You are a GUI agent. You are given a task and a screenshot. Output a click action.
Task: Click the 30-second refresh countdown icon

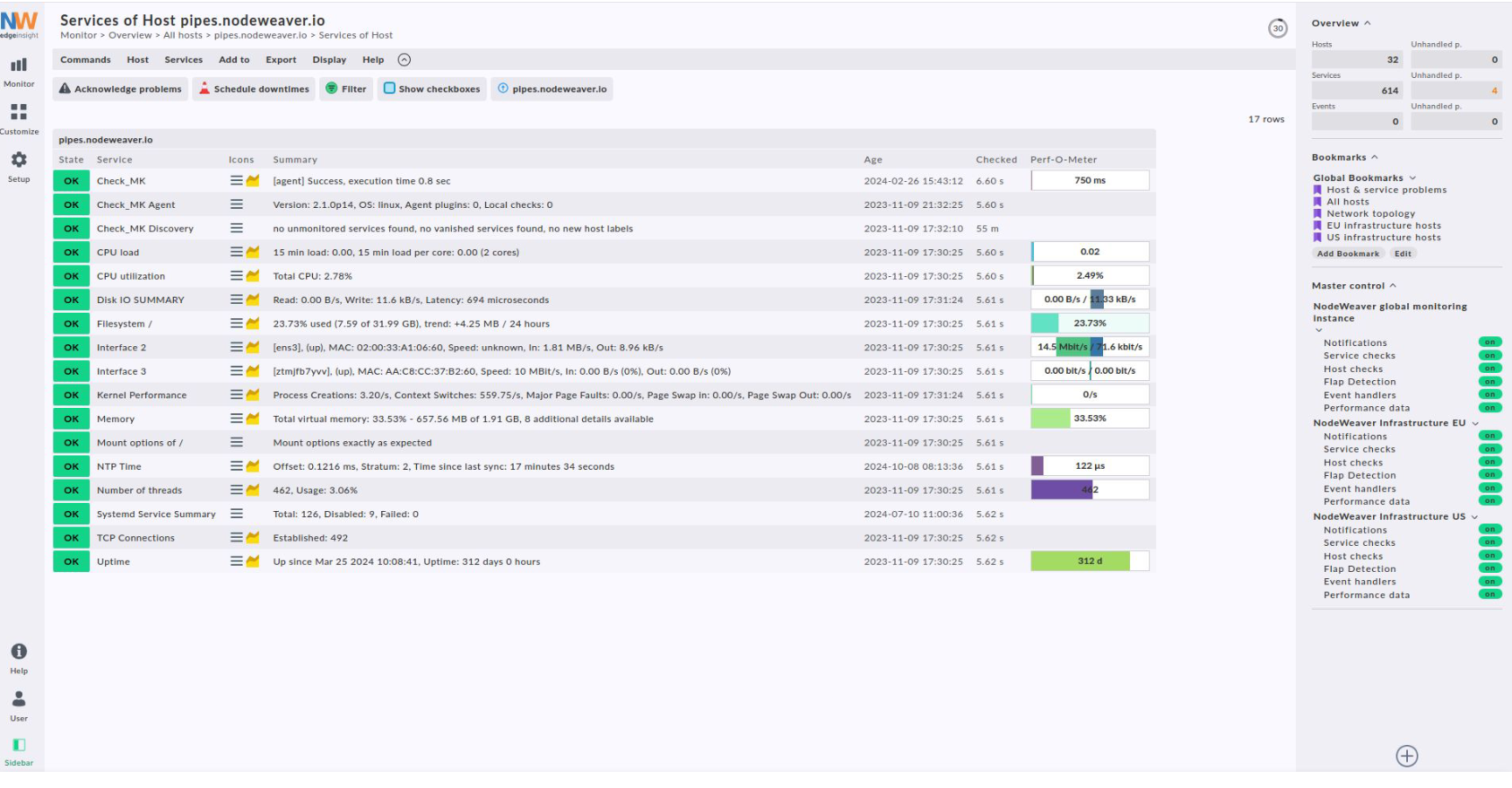pos(1278,29)
